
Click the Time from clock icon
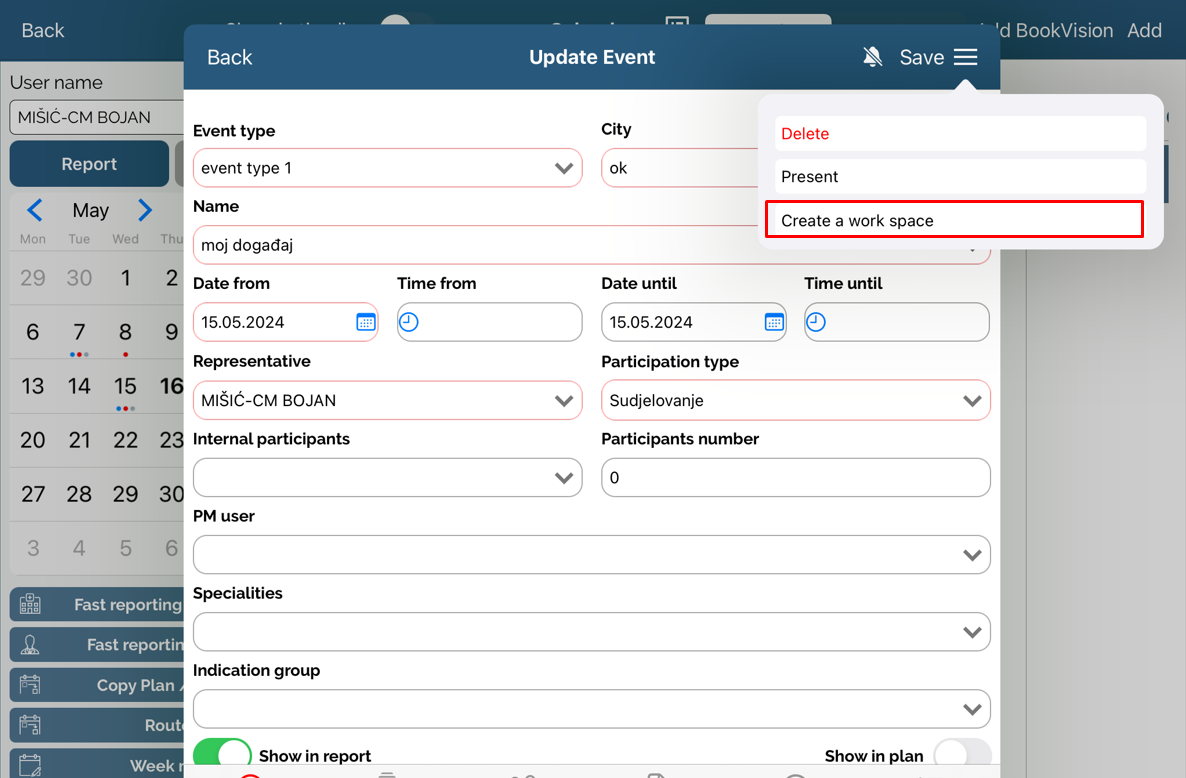(409, 322)
